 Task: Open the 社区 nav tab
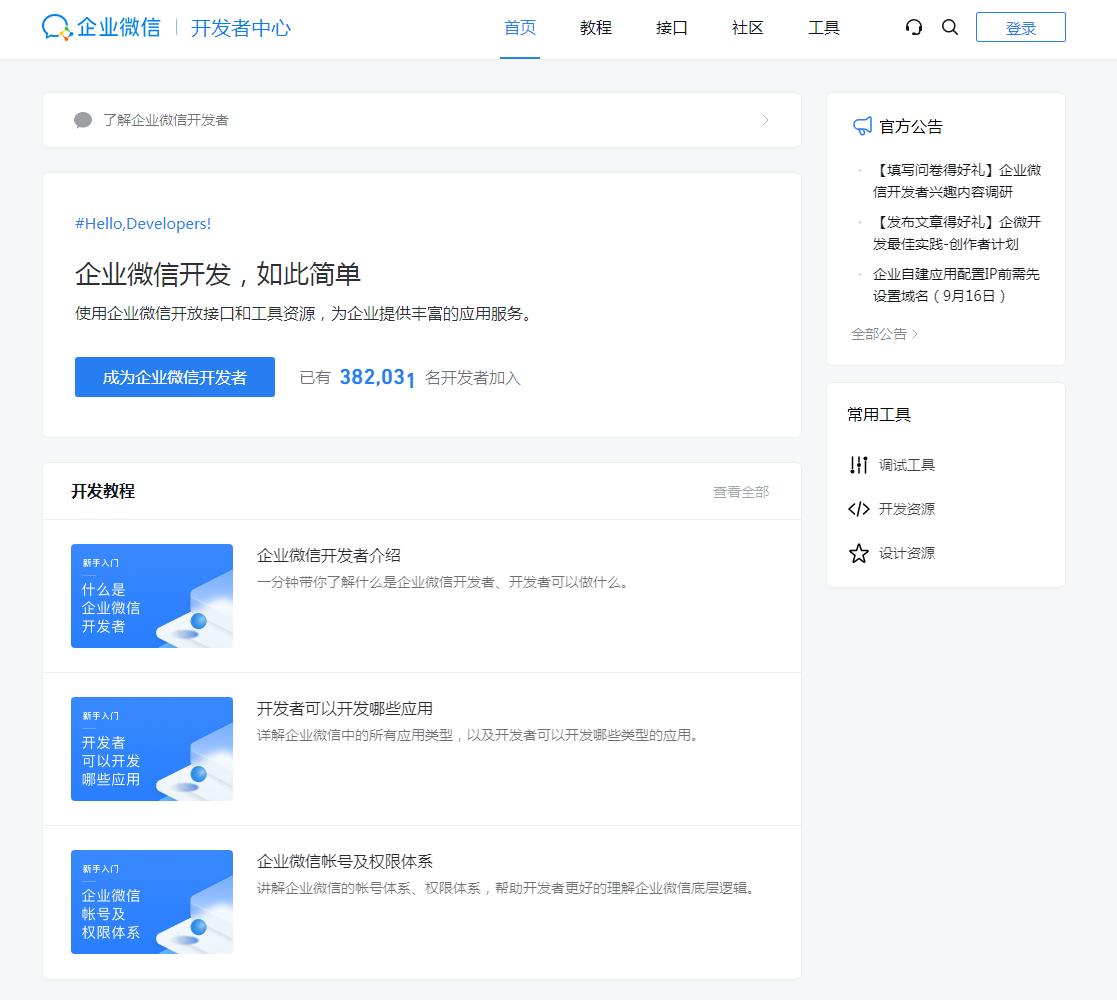[x=747, y=28]
